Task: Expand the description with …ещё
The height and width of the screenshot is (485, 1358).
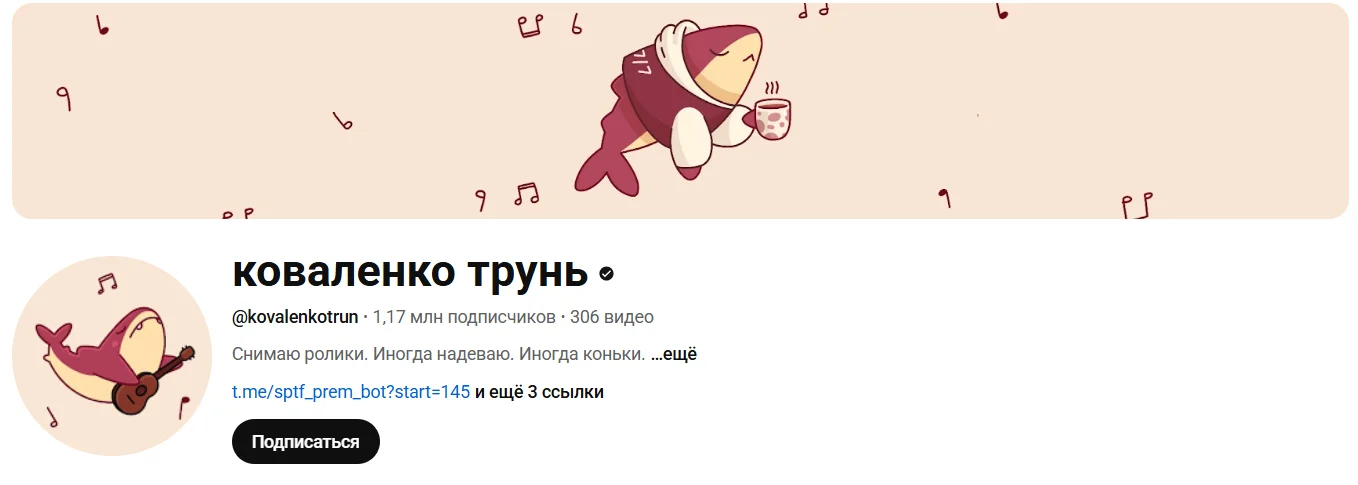Action: [x=674, y=354]
